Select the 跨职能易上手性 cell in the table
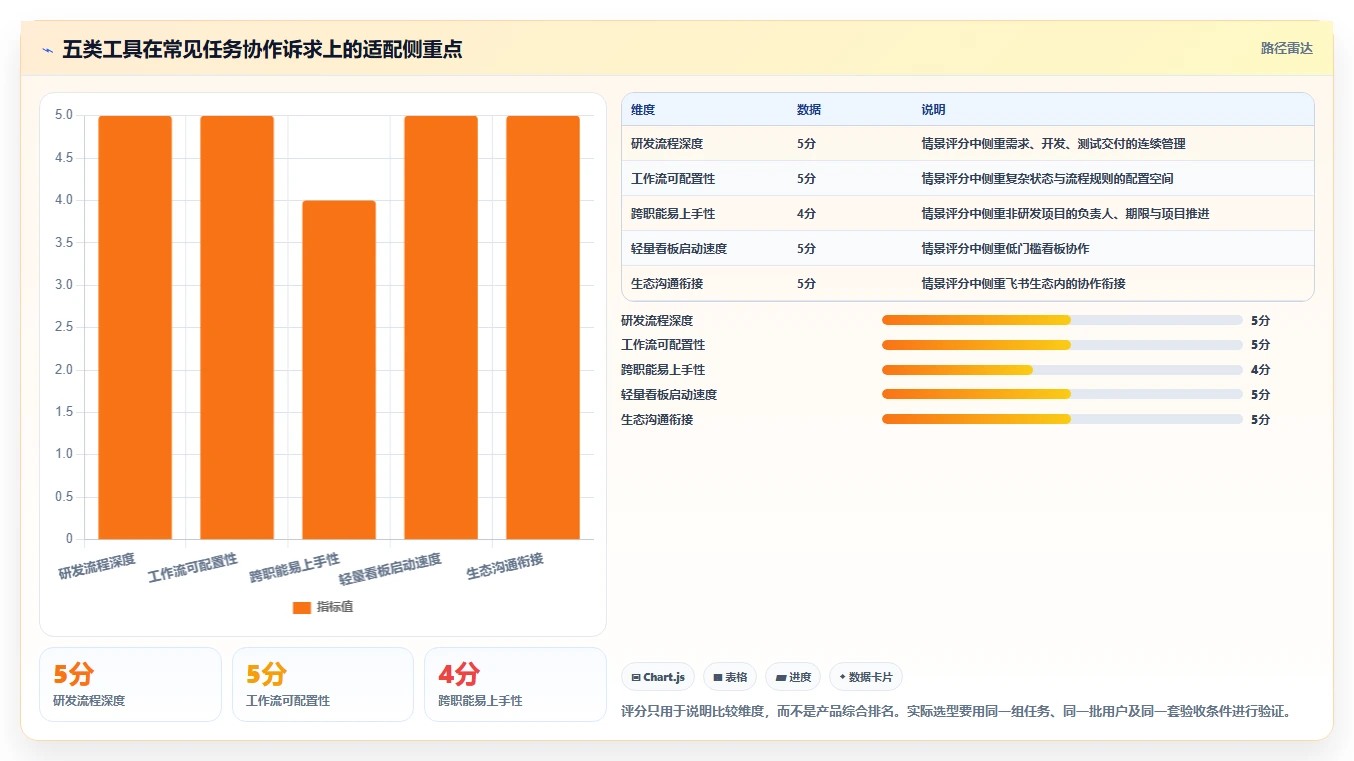This screenshot has height=761, width=1354. 673,214
